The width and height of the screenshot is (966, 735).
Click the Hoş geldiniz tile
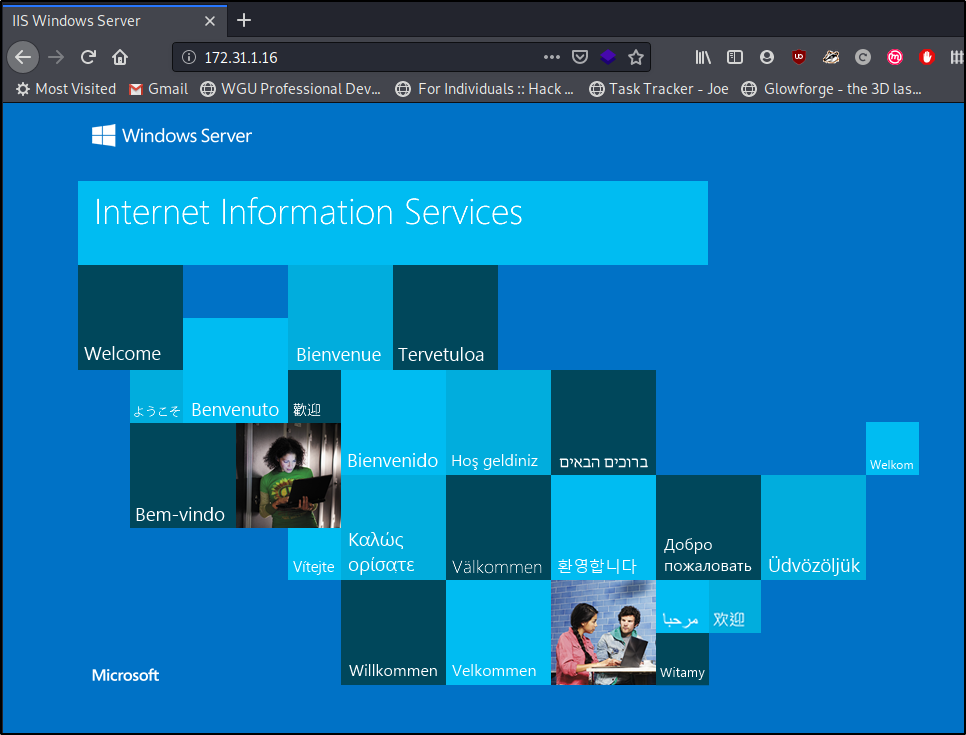click(498, 423)
